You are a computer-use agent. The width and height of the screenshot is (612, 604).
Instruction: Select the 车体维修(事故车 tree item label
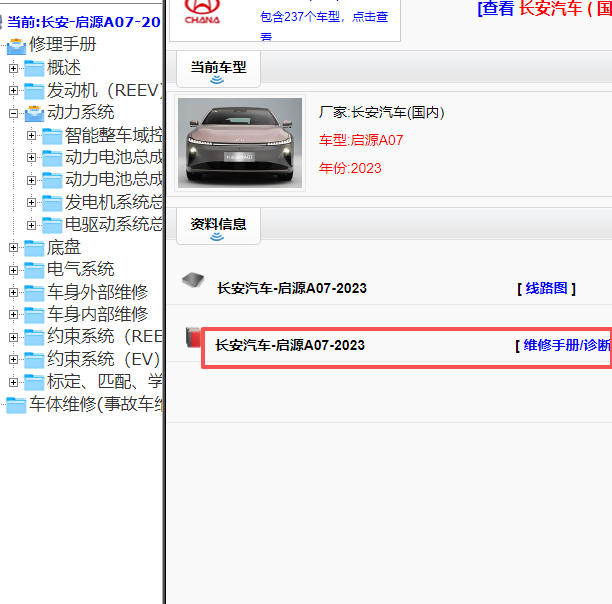coord(96,404)
